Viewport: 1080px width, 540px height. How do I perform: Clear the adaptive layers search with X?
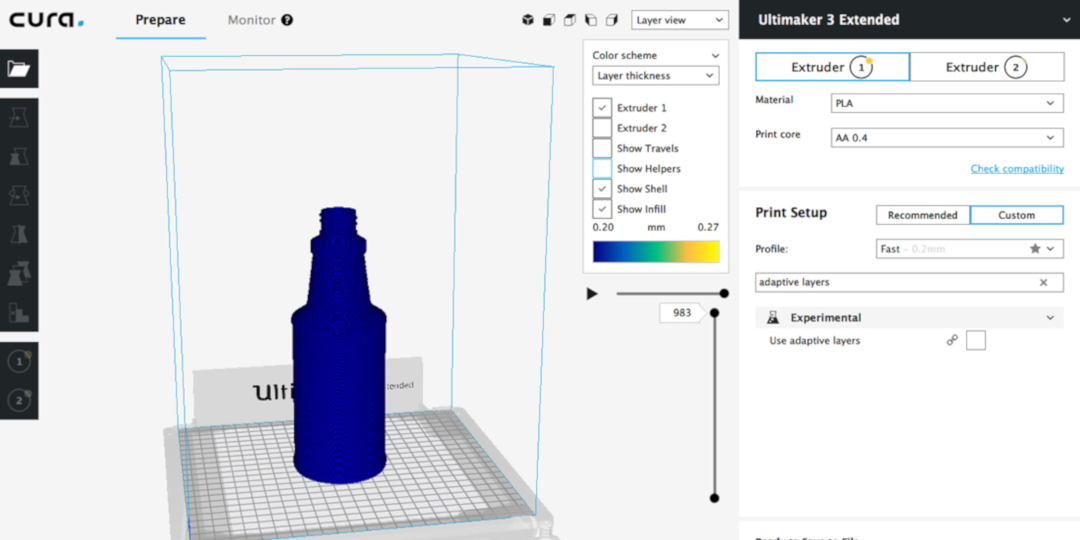coord(1043,283)
